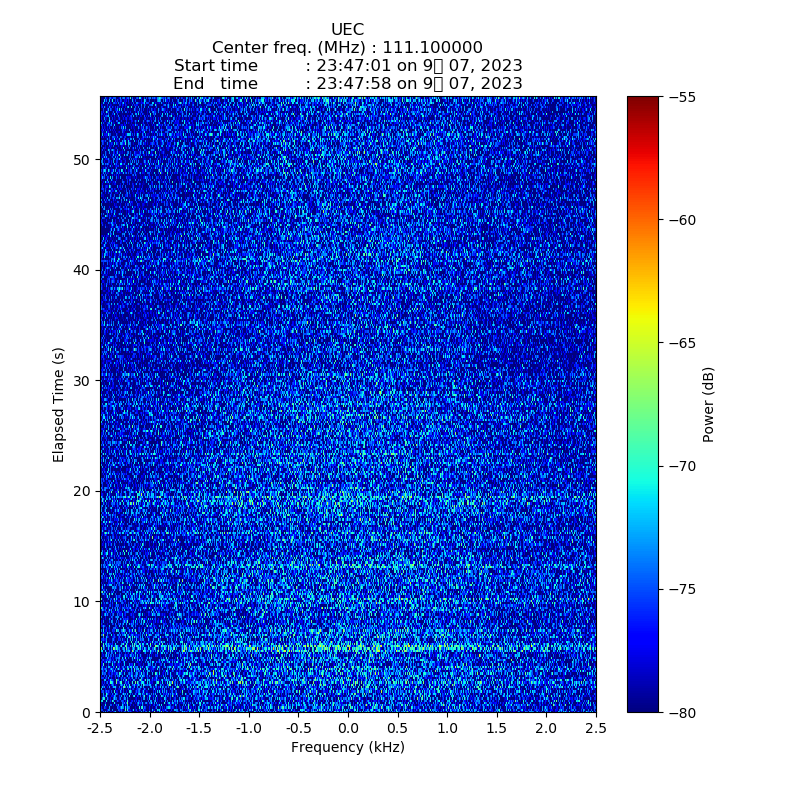
Task: Click the dark blue bottom of the colorbar
Action: 643,705
